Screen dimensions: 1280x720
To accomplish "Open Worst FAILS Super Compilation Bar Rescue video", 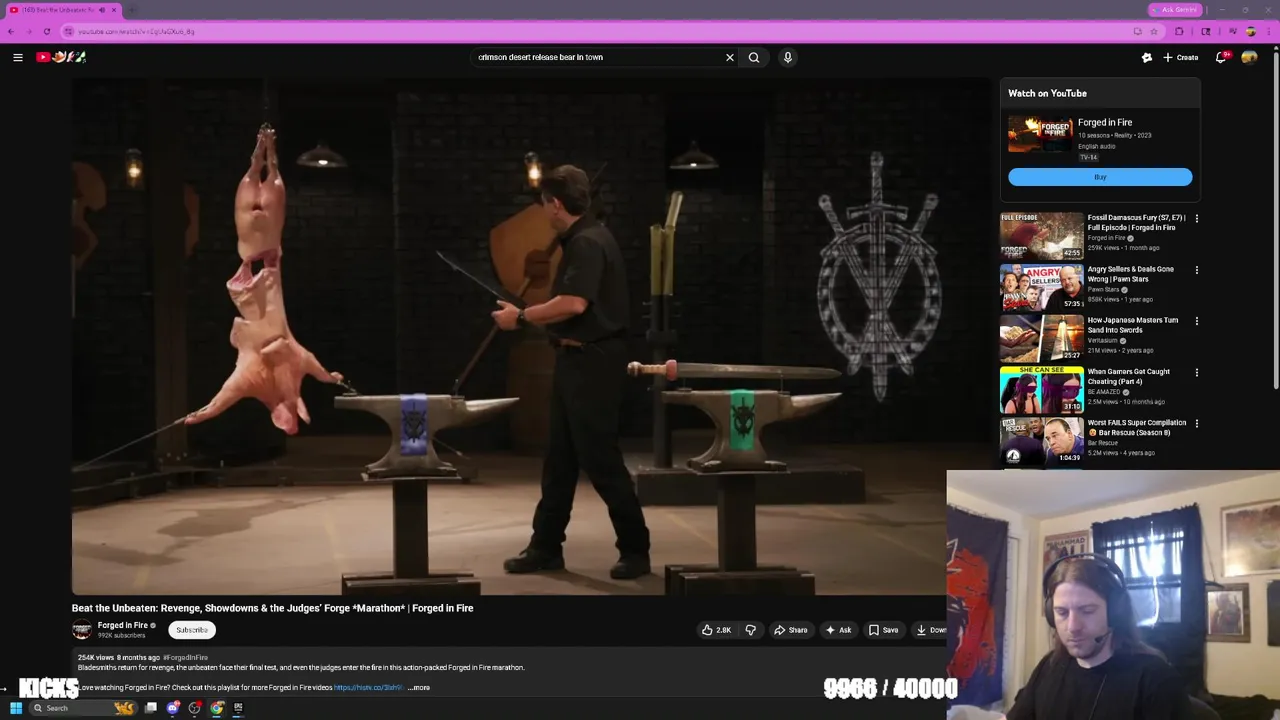I will tap(1137, 427).
